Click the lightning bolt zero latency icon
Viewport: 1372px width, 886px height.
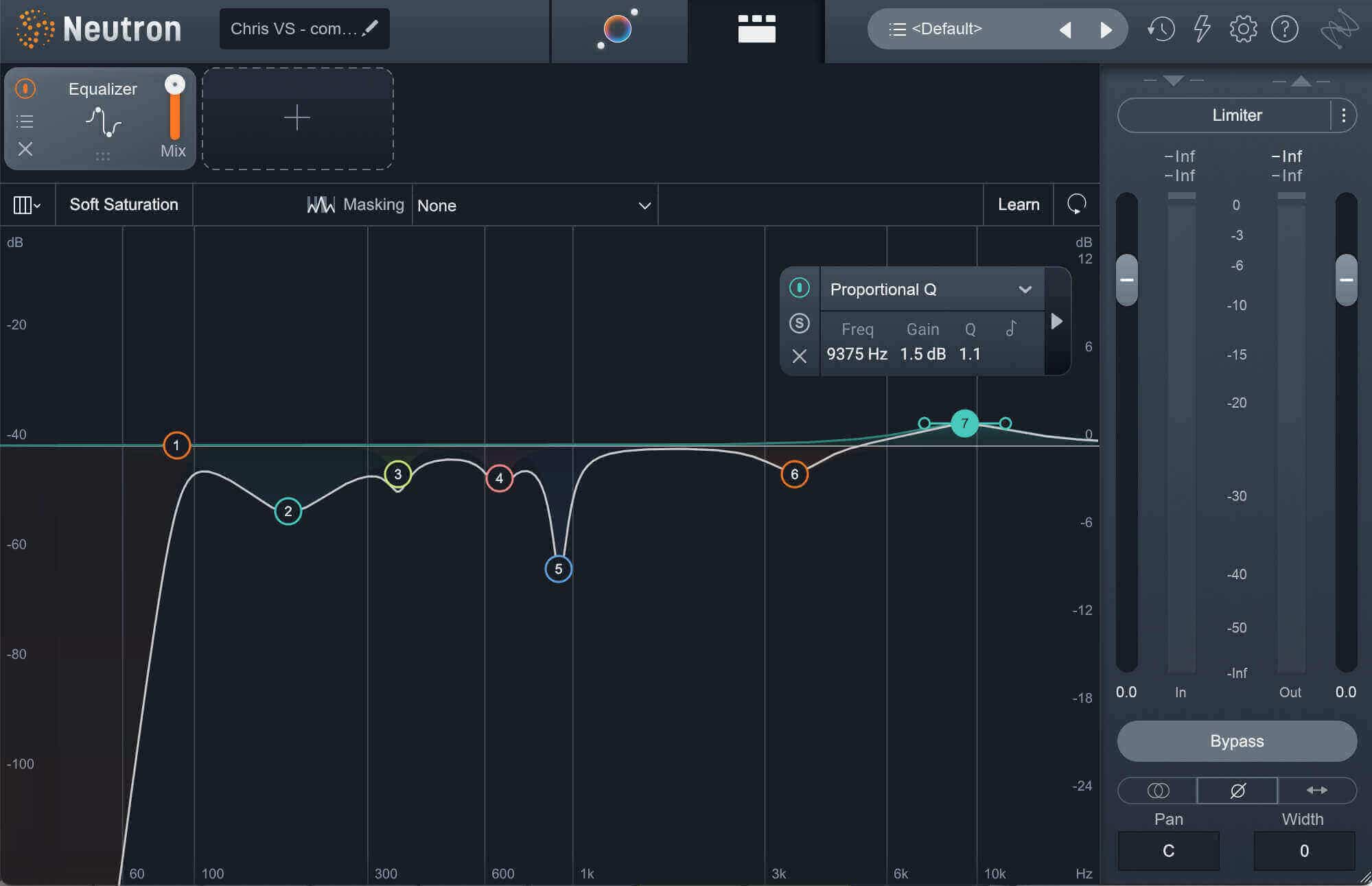tap(1202, 29)
